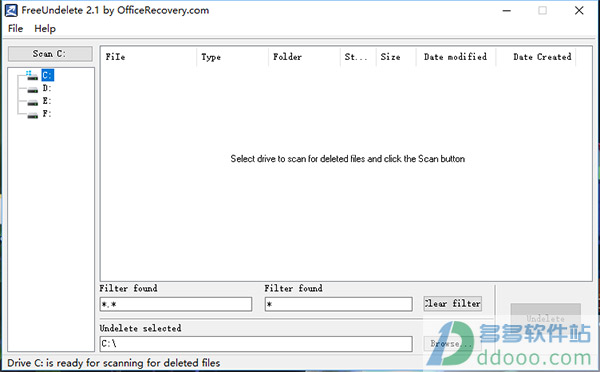Focus the Undelete selected path field C:\

[x=256, y=344]
